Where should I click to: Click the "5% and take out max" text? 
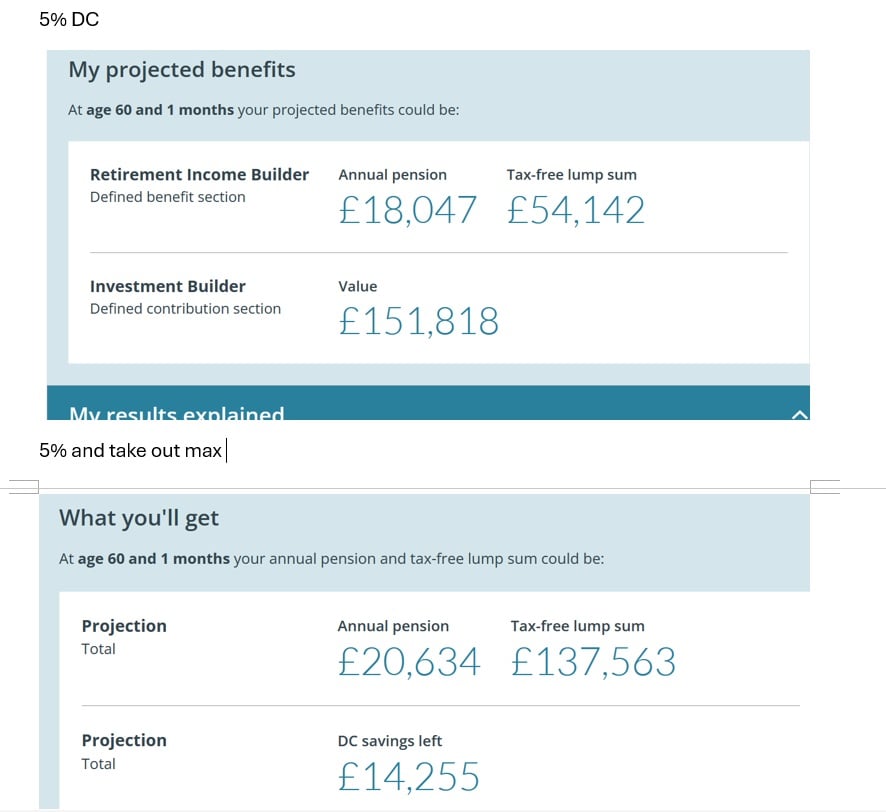(130, 451)
